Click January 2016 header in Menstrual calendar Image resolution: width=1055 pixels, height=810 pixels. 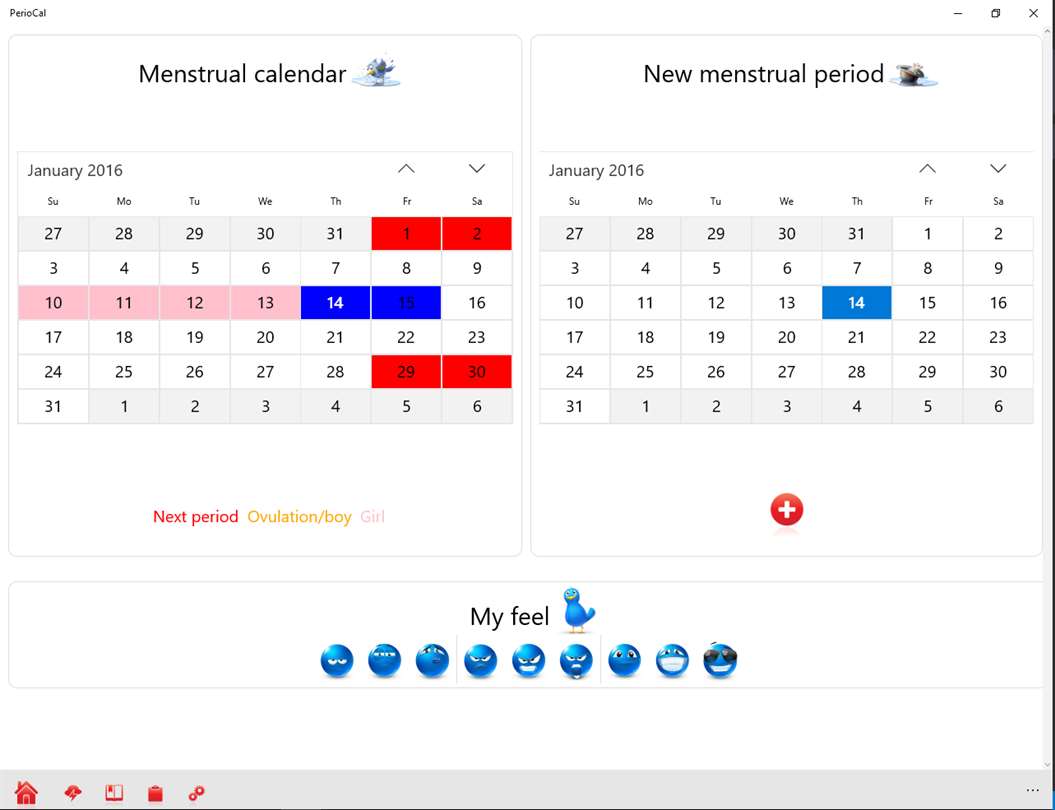(75, 170)
